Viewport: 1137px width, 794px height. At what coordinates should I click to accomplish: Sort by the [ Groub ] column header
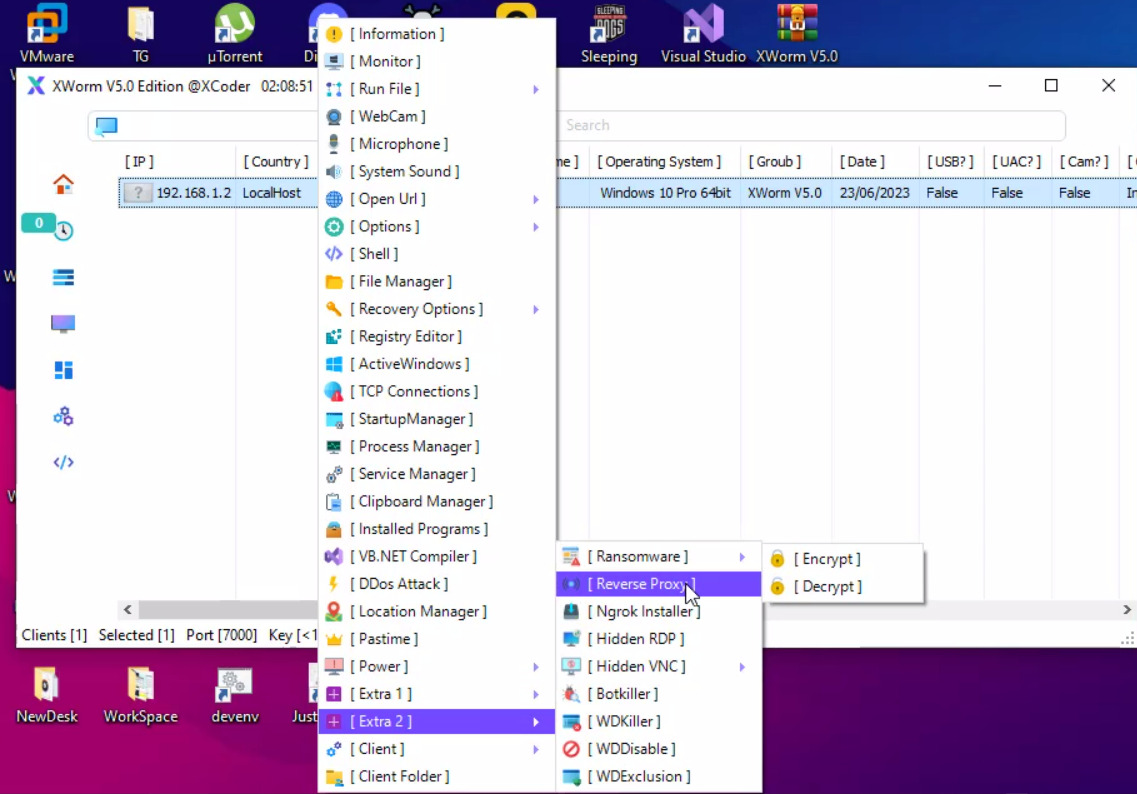pos(774,162)
